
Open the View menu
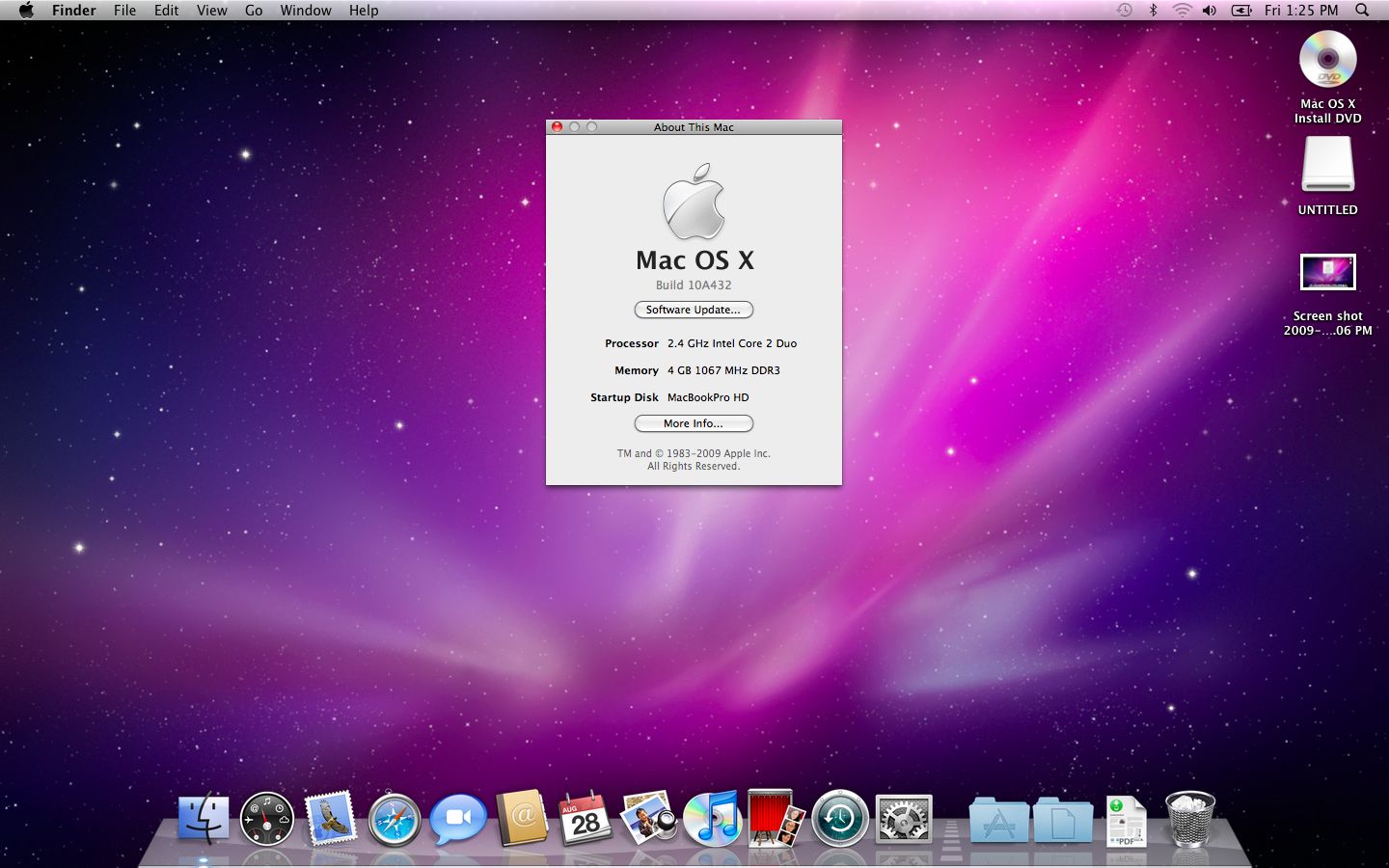click(x=212, y=11)
